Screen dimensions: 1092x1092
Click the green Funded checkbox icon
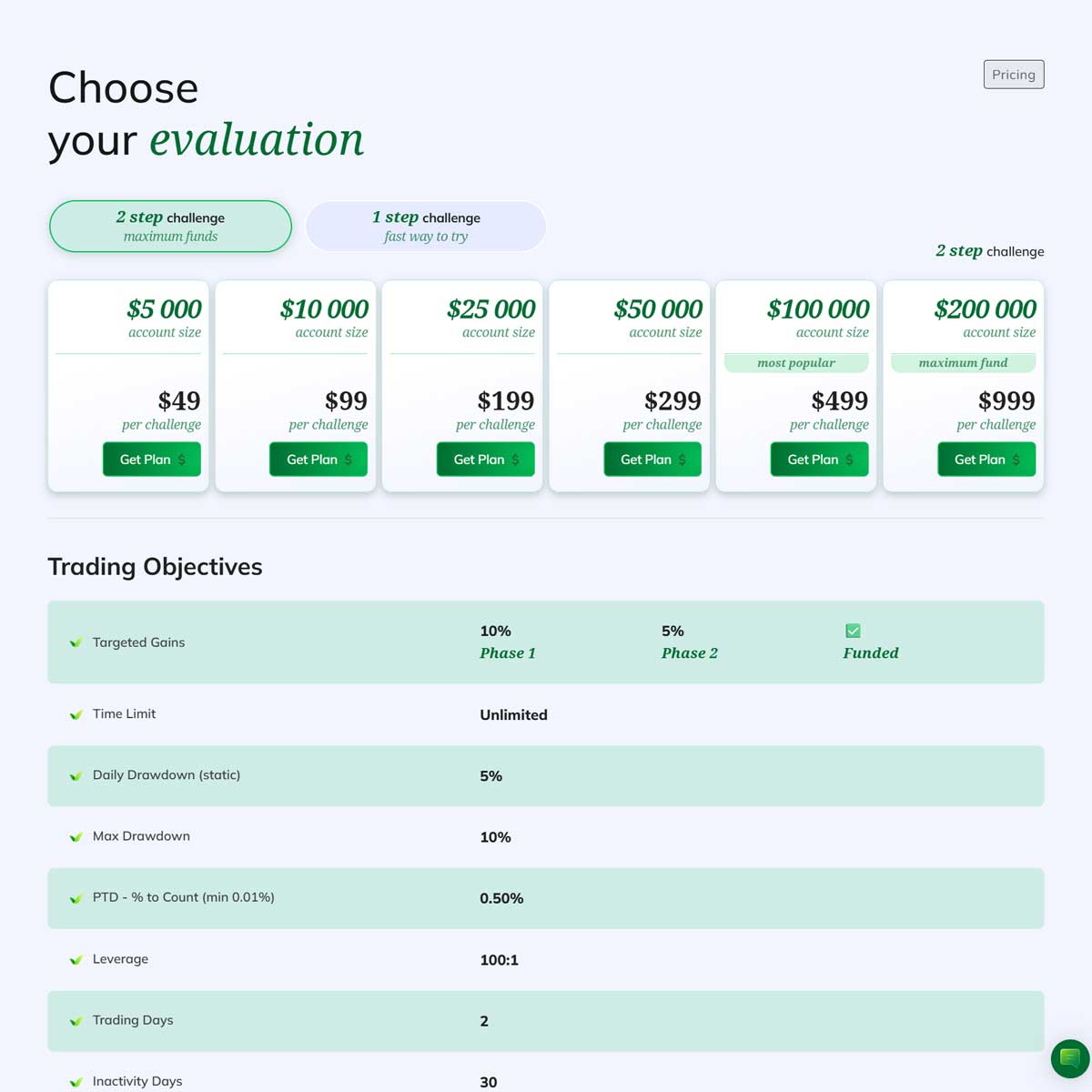coord(853,631)
